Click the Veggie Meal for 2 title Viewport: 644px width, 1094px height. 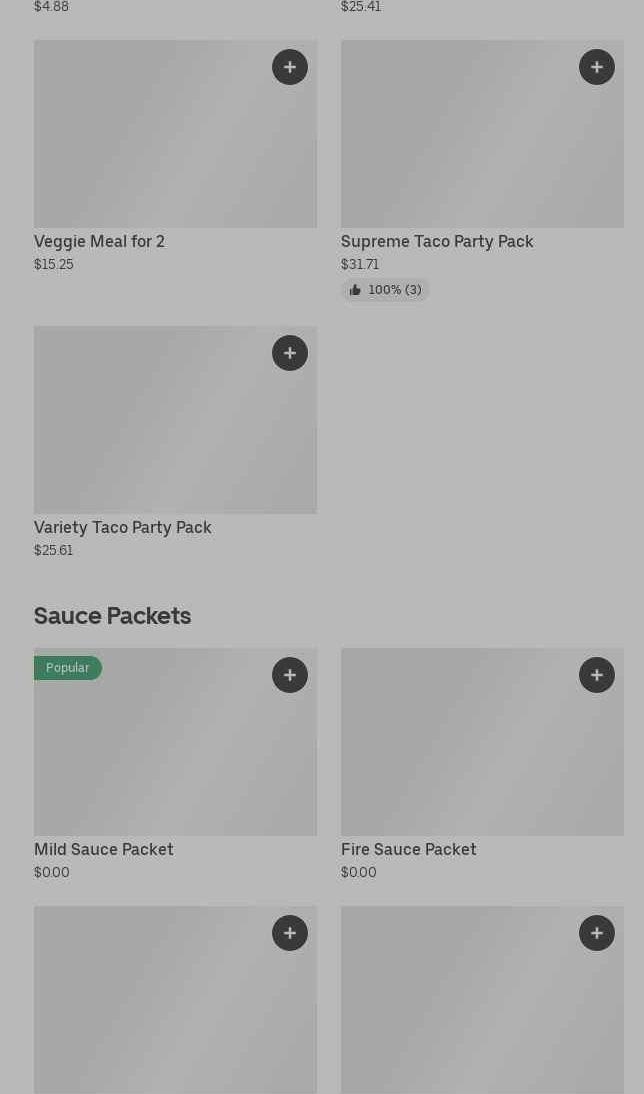point(99,242)
